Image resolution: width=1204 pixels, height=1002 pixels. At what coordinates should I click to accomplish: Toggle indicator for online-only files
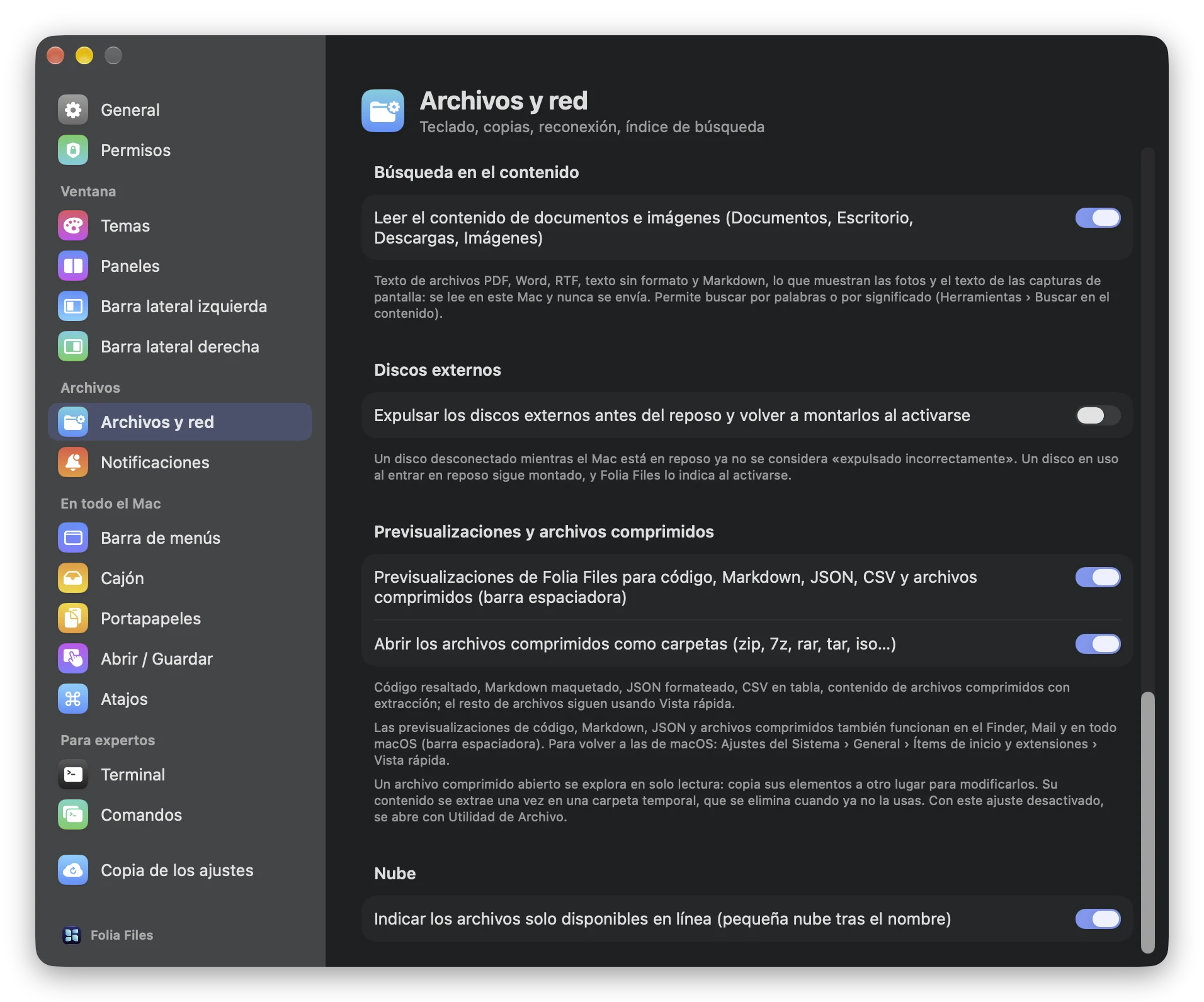pyautogui.click(x=1098, y=919)
